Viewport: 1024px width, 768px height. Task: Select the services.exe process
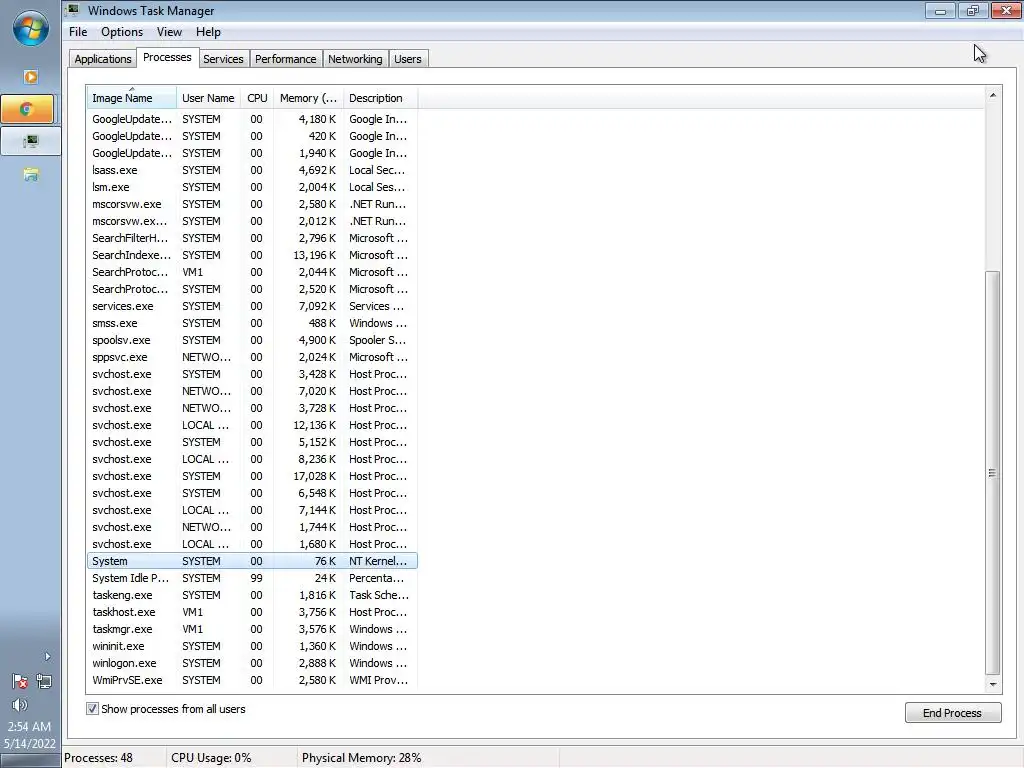pos(252,306)
